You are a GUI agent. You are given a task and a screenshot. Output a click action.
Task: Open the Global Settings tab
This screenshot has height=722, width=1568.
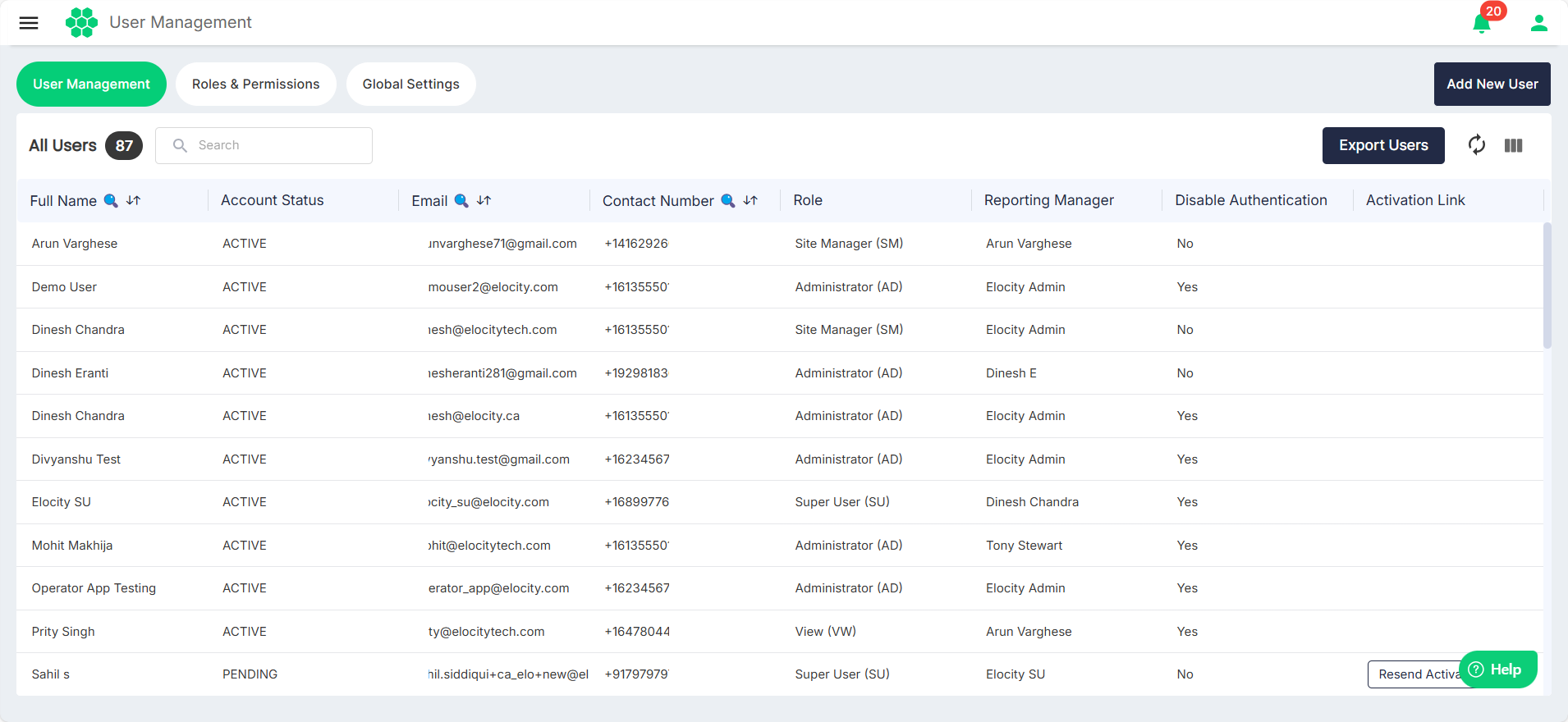click(x=411, y=84)
